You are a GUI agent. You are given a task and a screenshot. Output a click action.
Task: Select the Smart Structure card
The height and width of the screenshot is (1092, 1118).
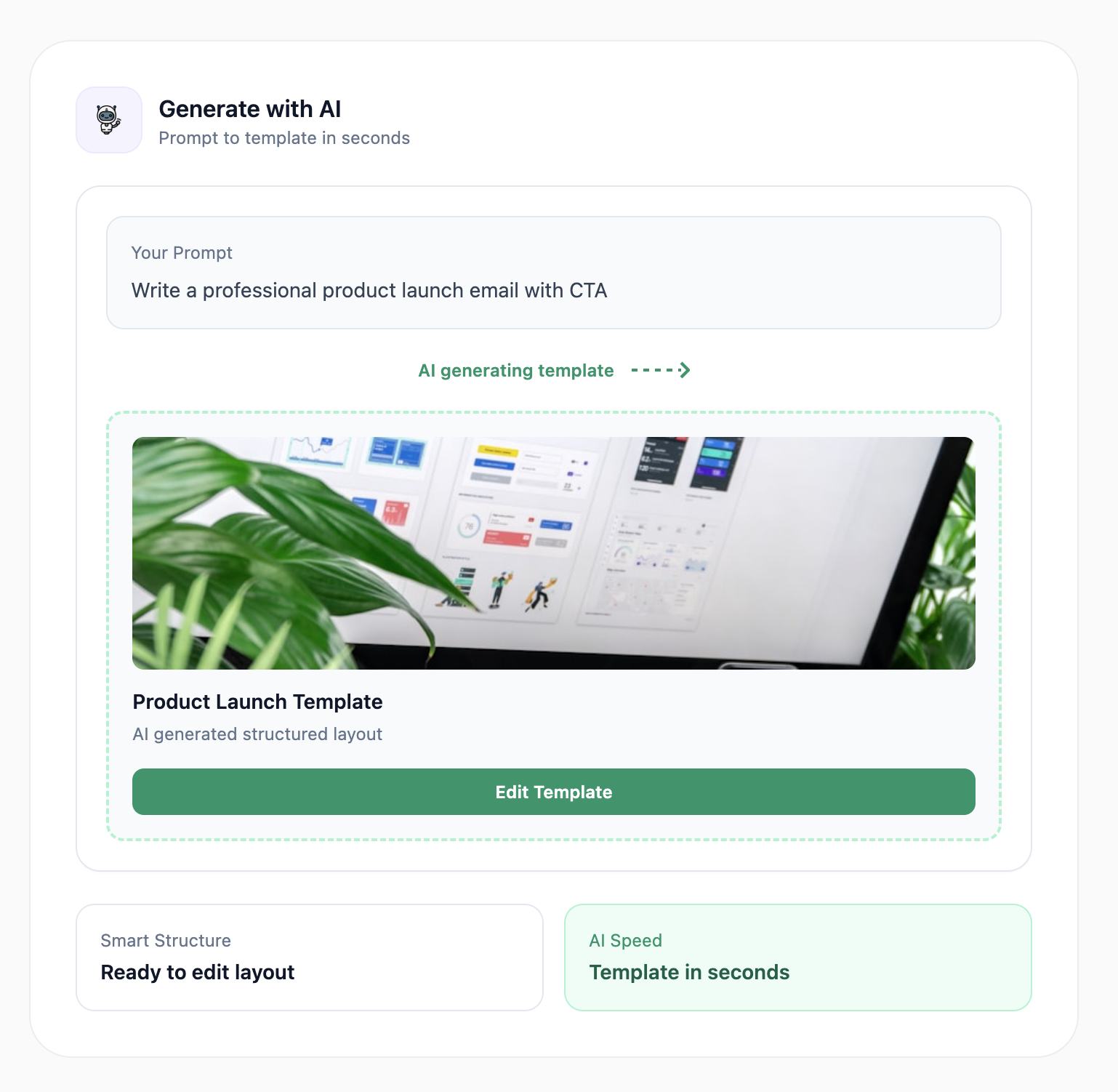(x=310, y=957)
